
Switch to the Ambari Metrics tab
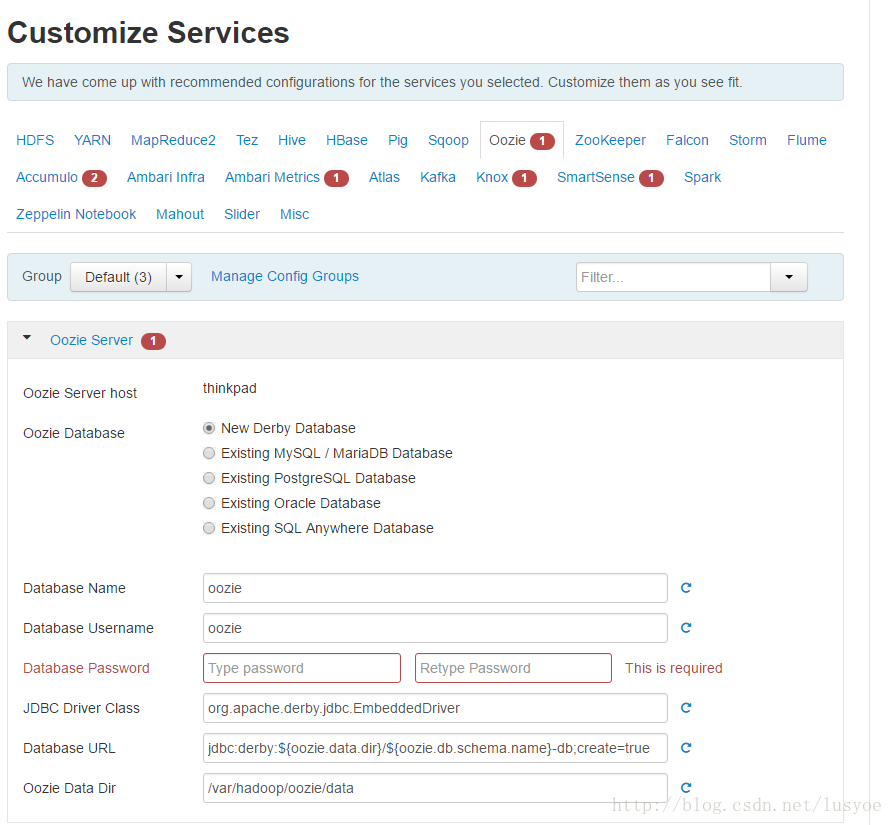tap(272, 177)
